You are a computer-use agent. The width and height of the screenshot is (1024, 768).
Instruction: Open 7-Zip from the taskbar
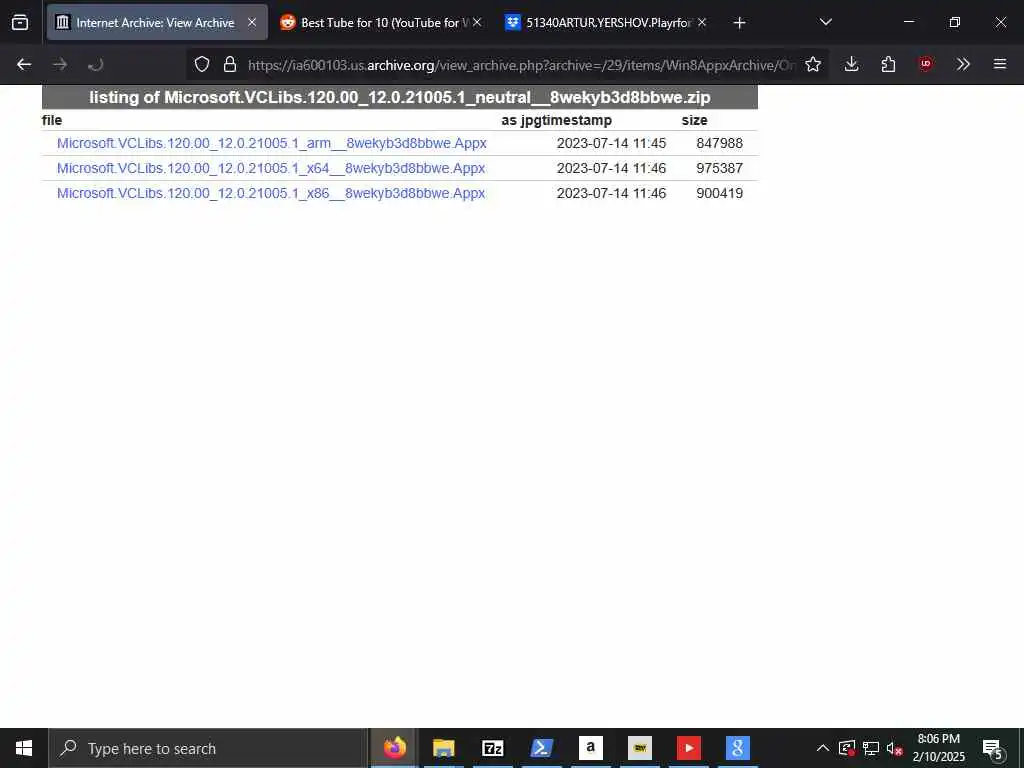point(492,748)
